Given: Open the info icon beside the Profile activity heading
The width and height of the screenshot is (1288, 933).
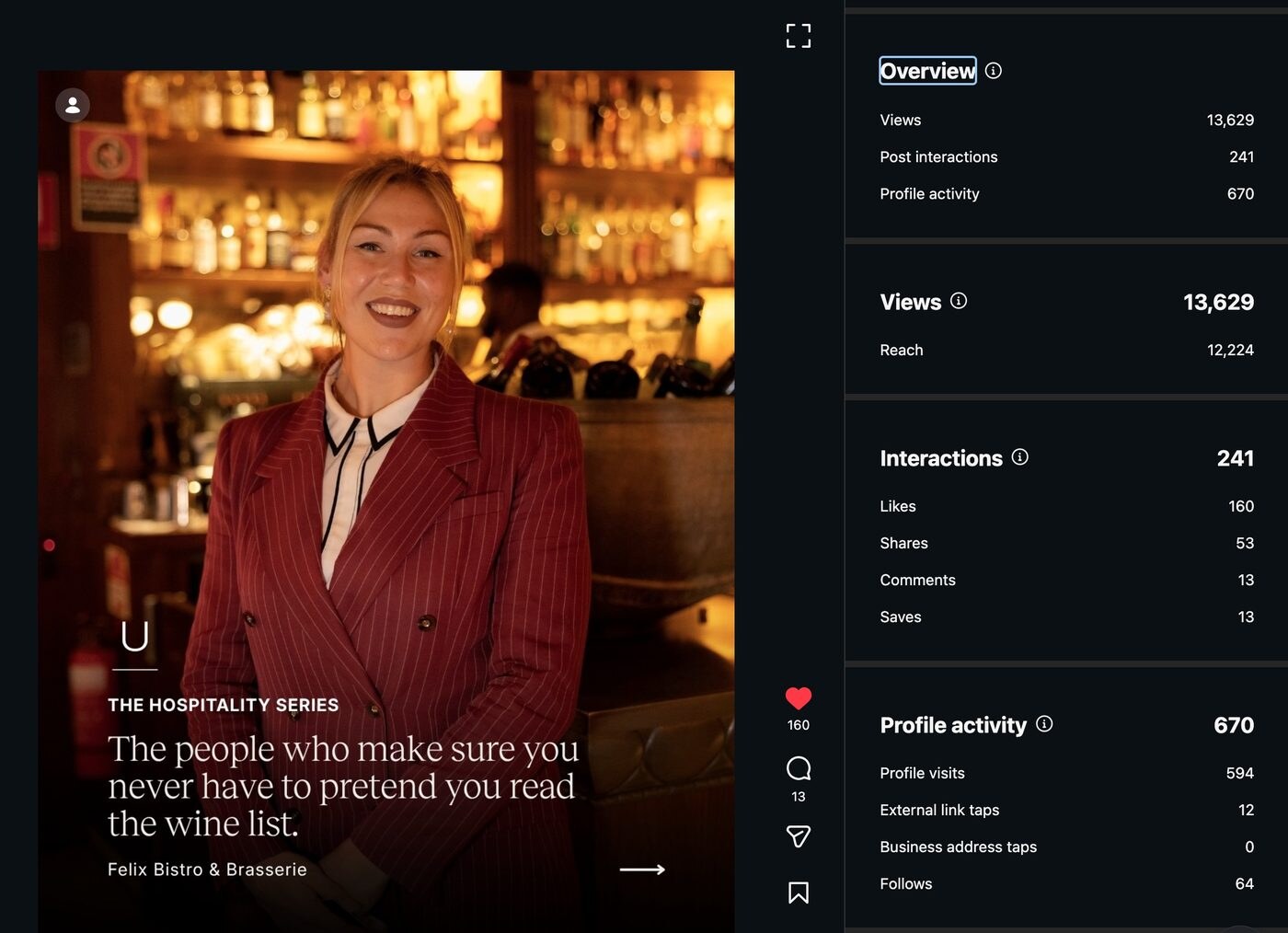Looking at the screenshot, I should pyautogui.click(x=1044, y=724).
